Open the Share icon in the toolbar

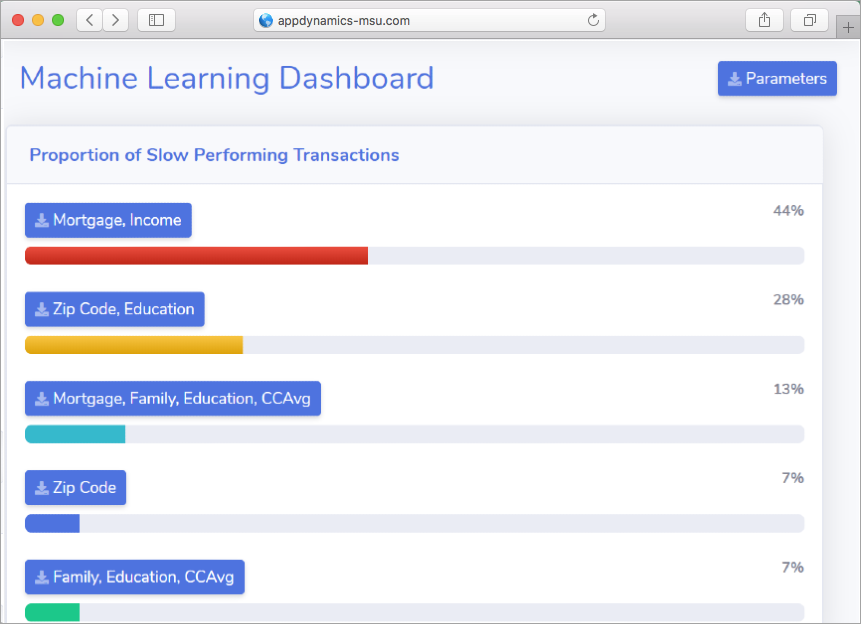click(x=764, y=20)
